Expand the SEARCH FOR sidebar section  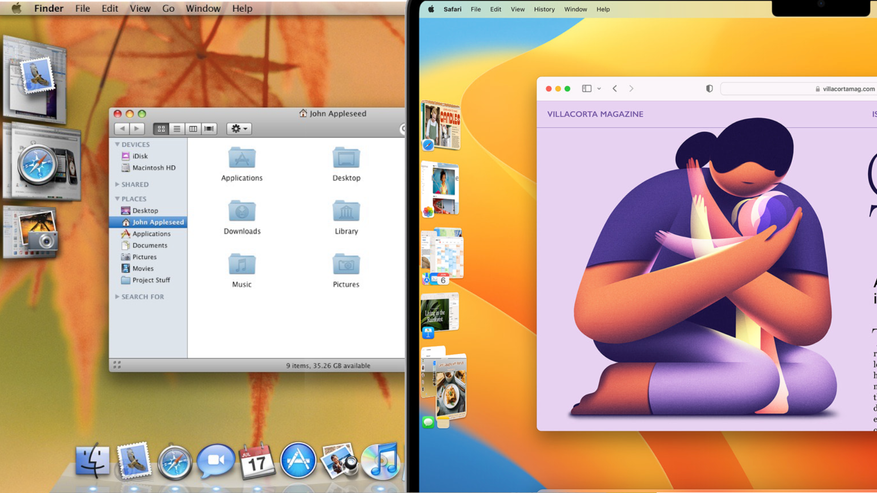[x=117, y=297]
